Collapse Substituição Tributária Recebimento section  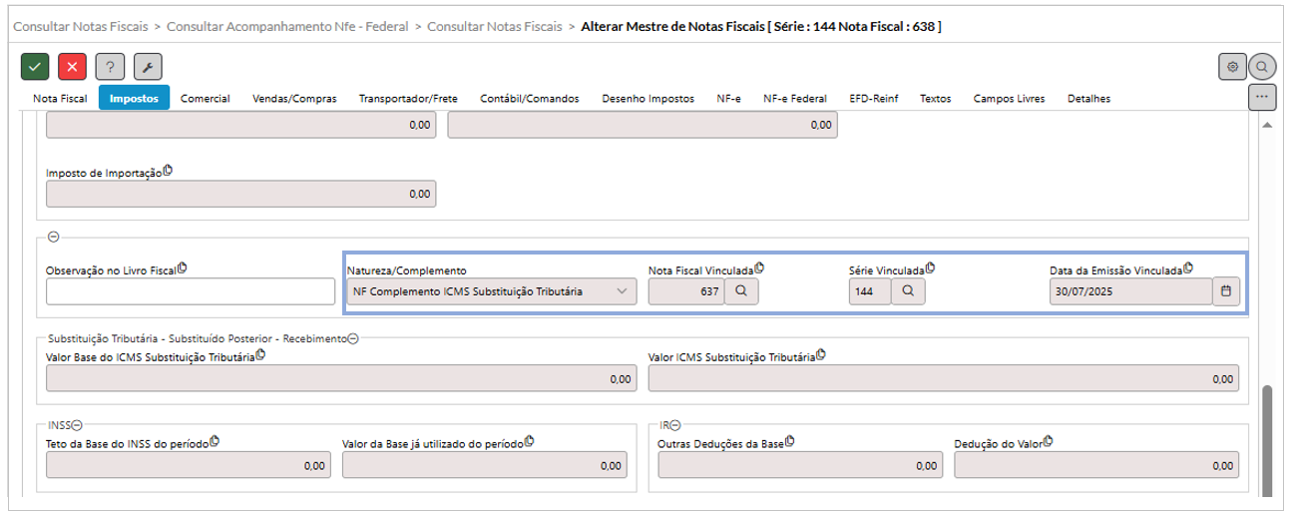(x=353, y=339)
